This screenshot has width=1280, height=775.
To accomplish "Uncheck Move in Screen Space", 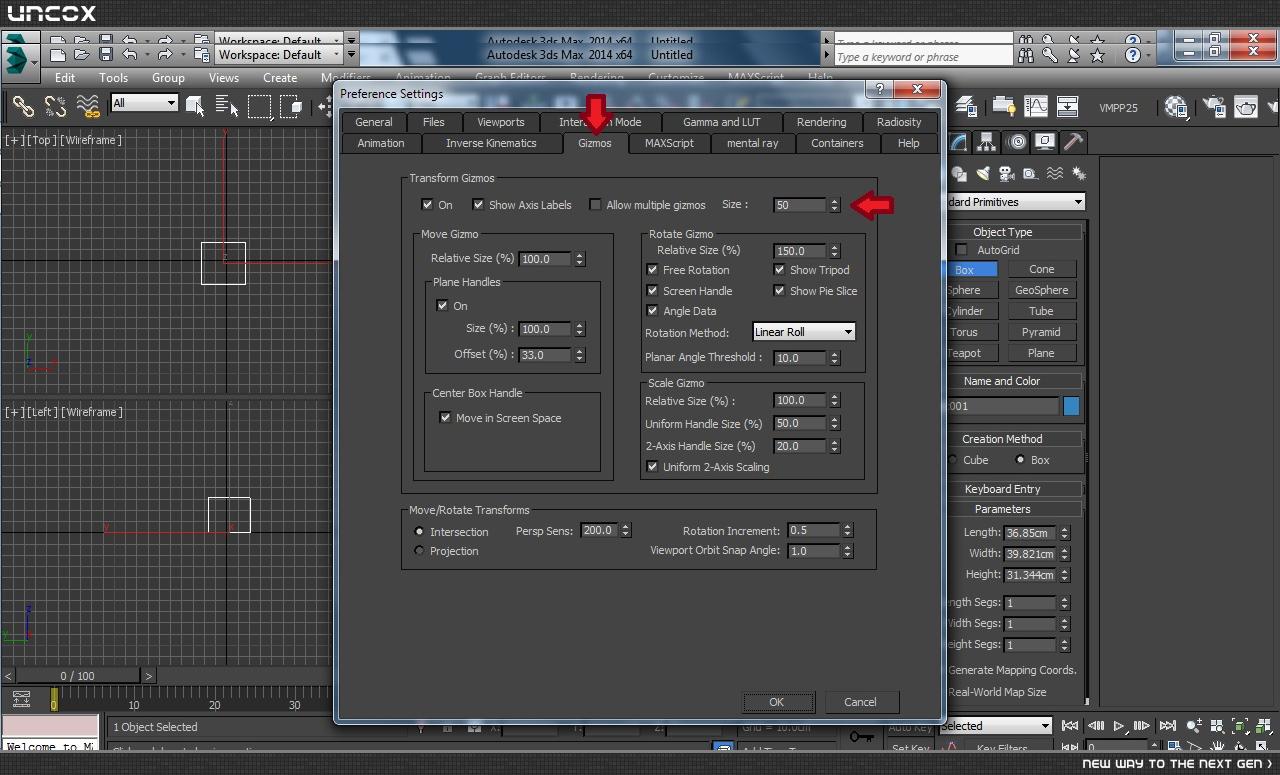I will (445, 418).
